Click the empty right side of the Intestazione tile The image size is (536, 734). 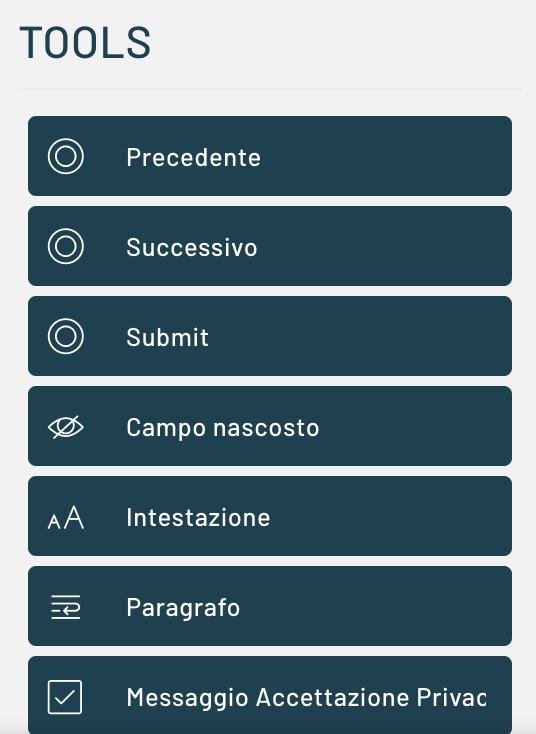pyautogui.click(x=391, y=516)
